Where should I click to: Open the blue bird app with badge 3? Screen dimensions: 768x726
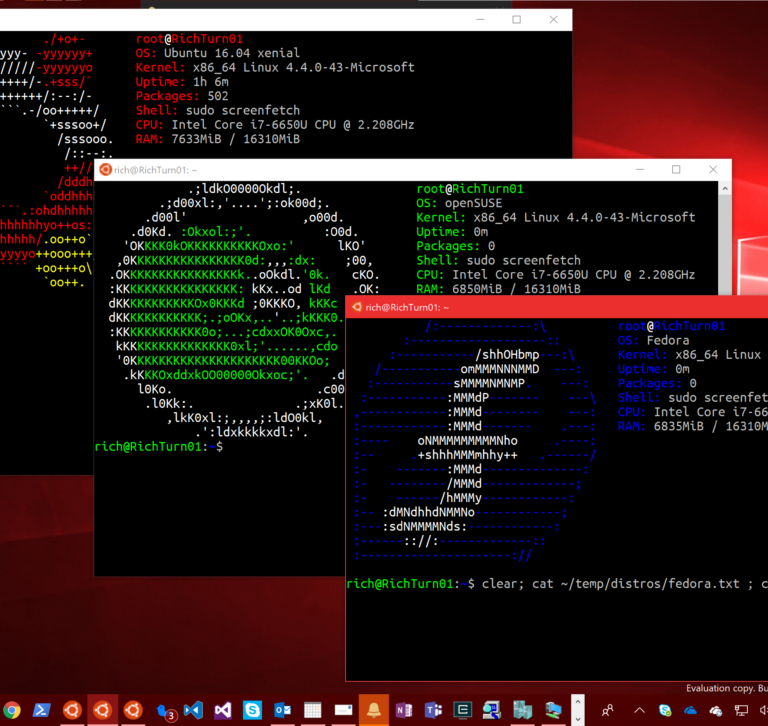pos(165,711)
